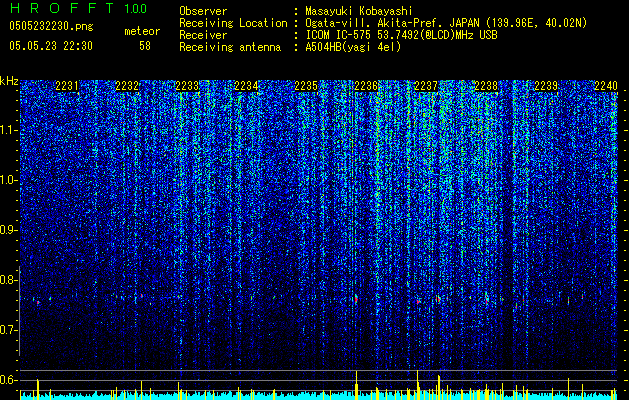Image resolution: width=629 pixels, height=400 pixels.
Task: Click the 2240 time marker
Action: click(x=606, y=86)
